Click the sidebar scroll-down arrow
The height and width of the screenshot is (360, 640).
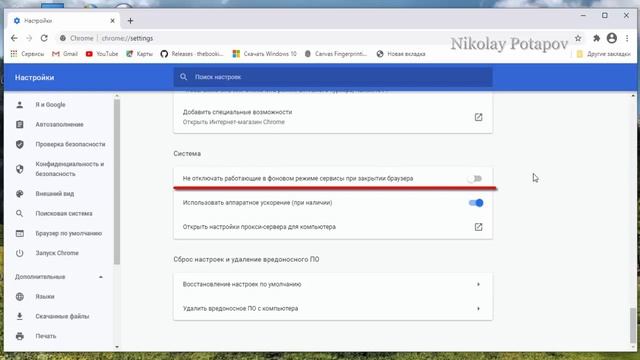(117, 347)
